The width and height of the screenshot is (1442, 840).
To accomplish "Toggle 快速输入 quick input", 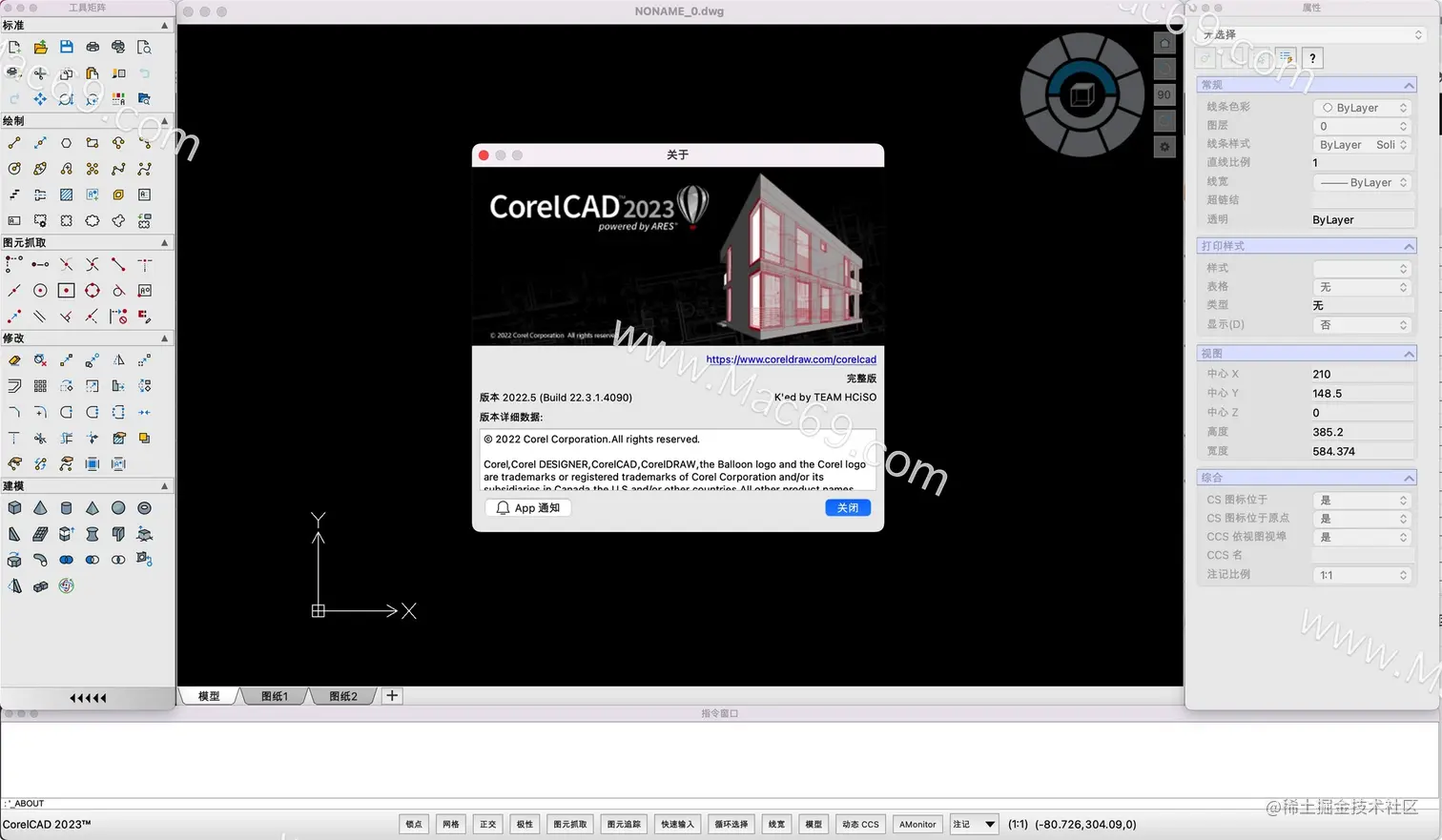I will coord(678,824).
